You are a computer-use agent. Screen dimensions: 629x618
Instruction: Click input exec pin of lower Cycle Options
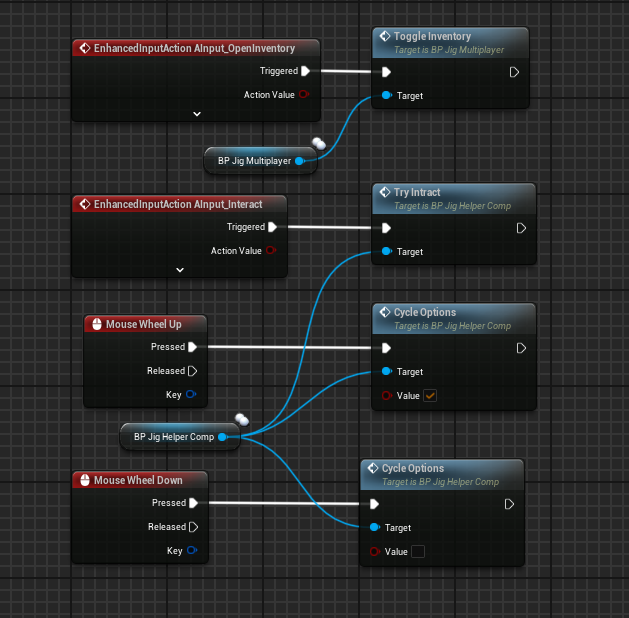[374, 504]
